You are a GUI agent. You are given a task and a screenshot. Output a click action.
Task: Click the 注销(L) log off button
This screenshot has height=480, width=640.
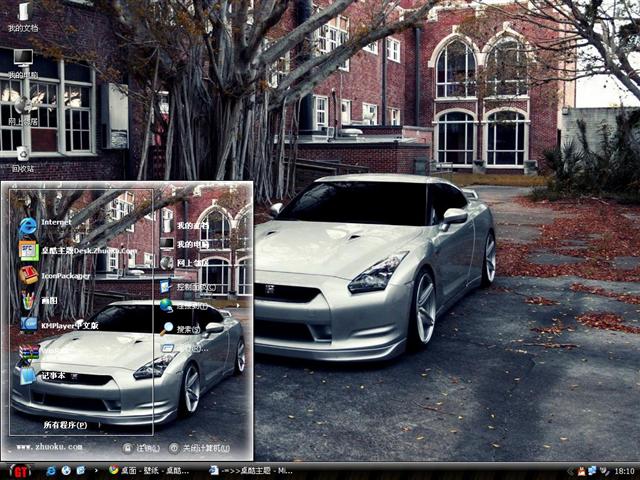tap(142, 448)
